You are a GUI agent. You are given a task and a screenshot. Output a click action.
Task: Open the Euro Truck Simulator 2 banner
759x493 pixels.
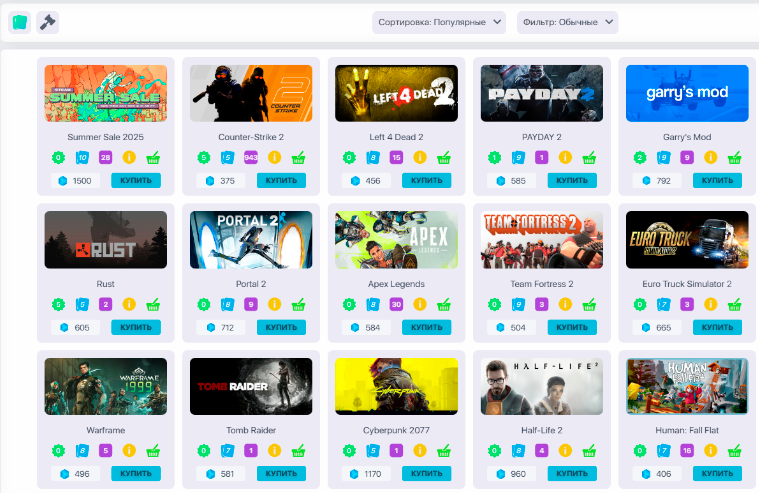click(687, 240)
